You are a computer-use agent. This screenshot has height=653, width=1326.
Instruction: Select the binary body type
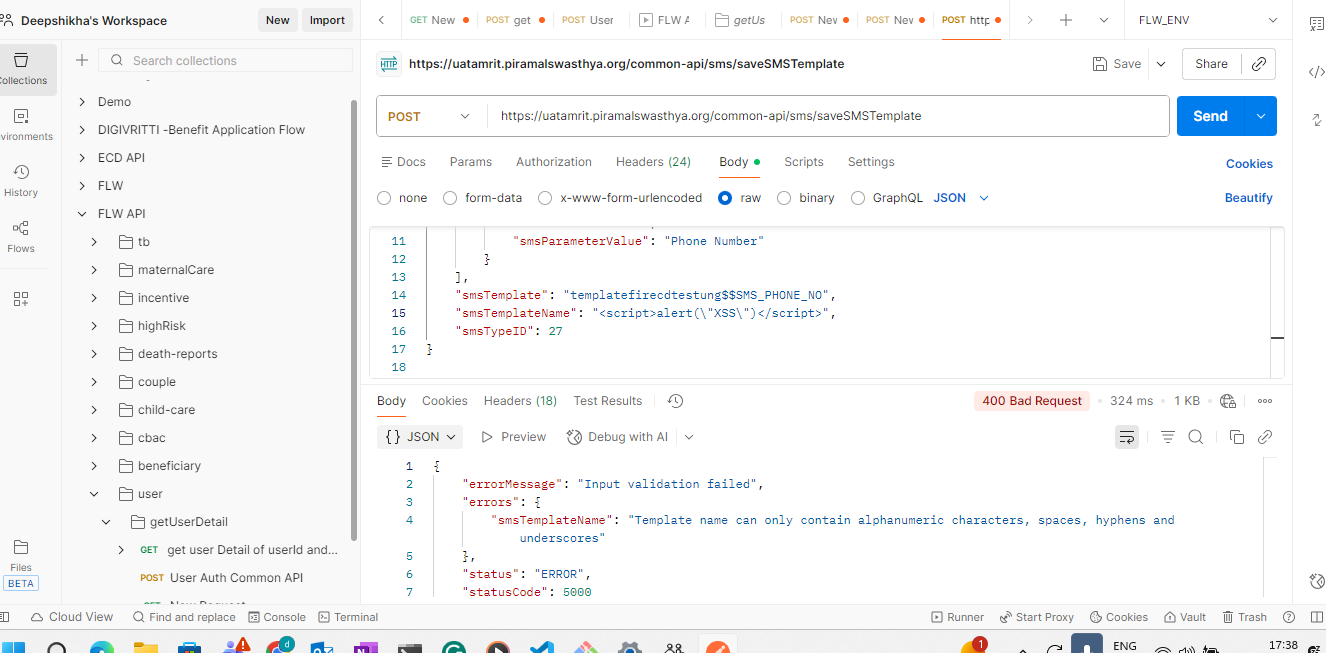pyautogui.click(x=784, y=198)
